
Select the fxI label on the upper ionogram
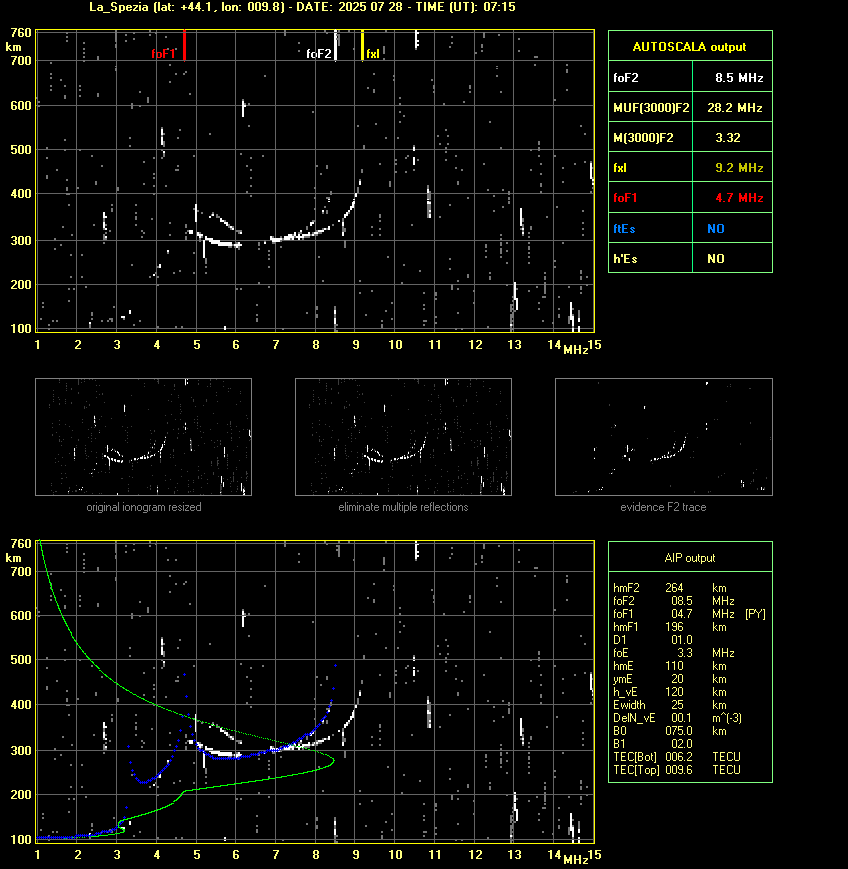tap(373, 54)
